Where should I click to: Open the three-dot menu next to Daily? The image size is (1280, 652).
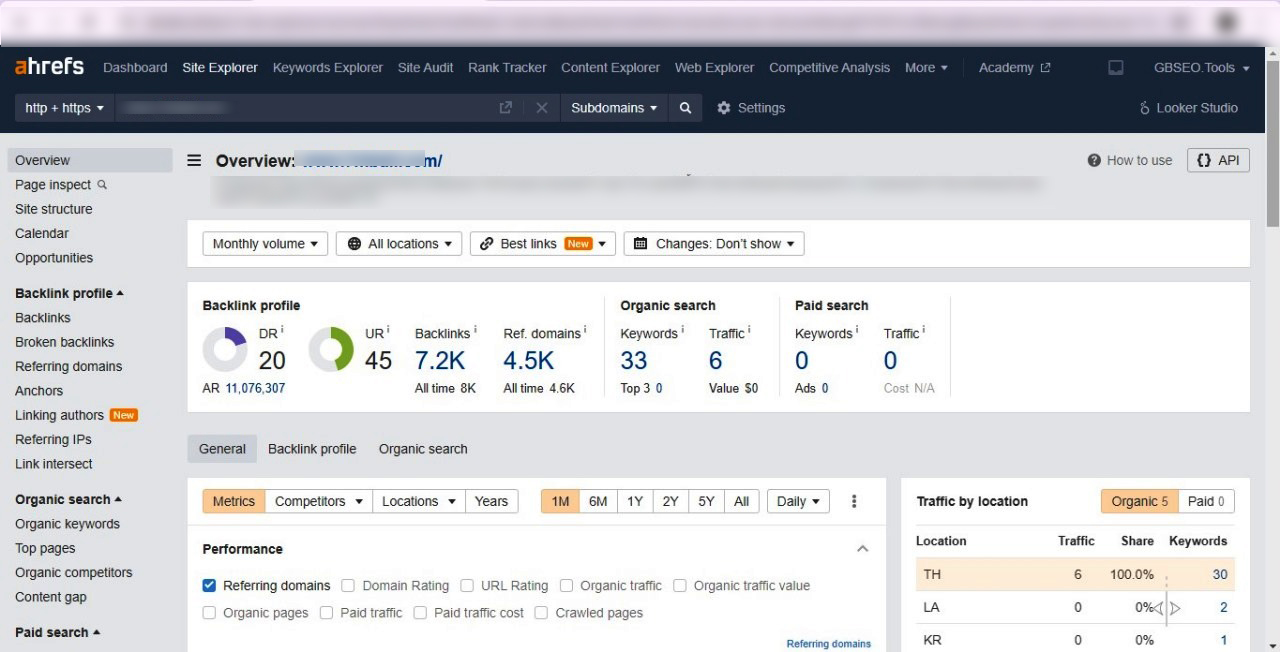pyautogui.click(x=854, y=501)
